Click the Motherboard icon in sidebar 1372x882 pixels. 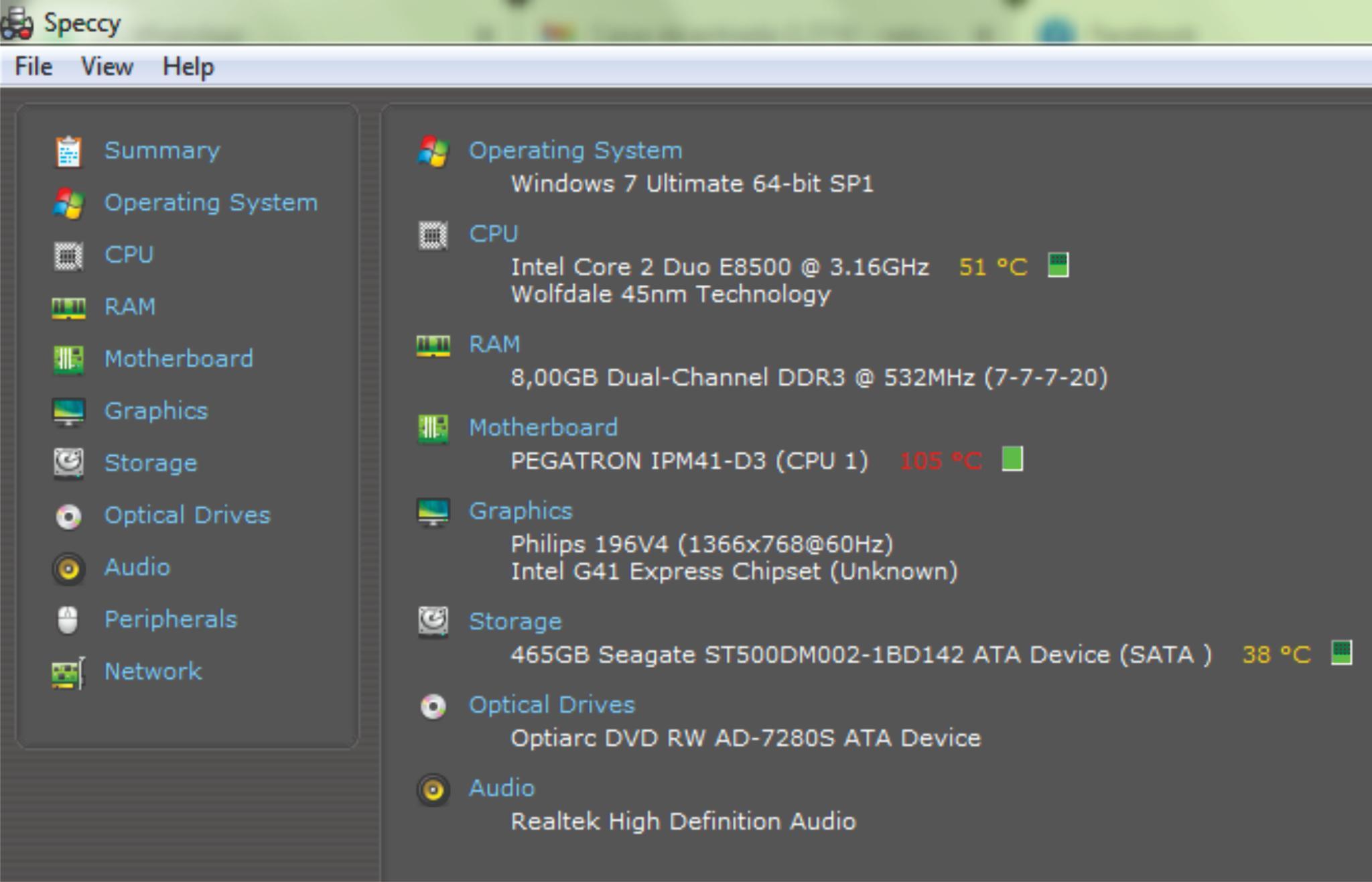[68, 360]
